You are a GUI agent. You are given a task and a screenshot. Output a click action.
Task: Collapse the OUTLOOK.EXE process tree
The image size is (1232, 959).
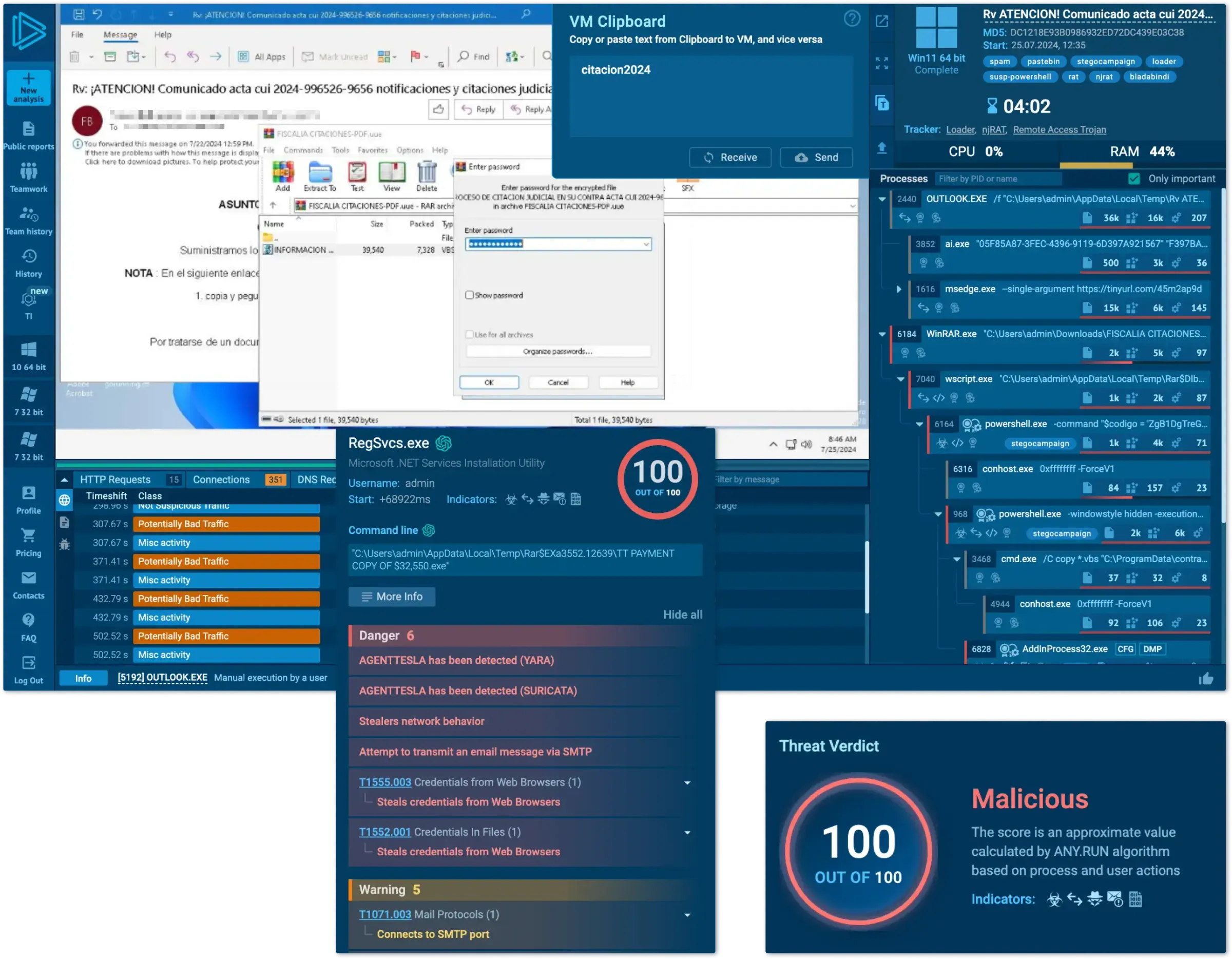[882, 199]
